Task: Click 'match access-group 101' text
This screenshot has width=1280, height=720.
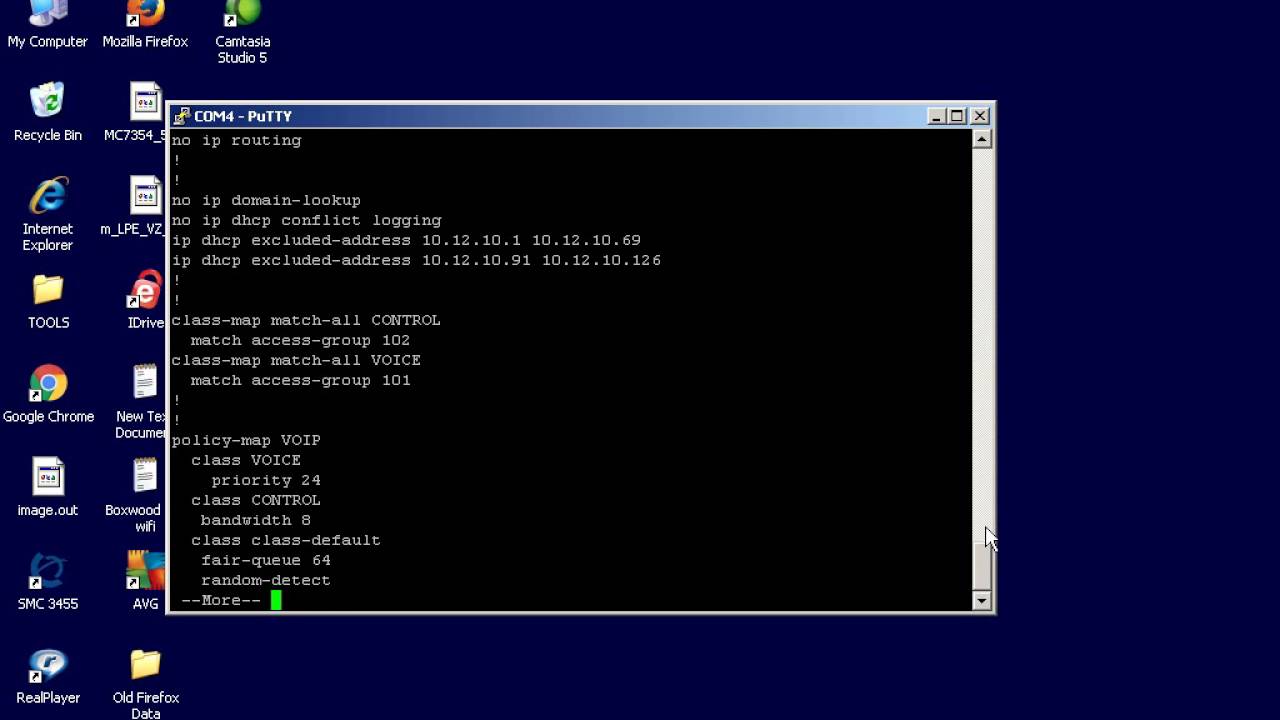Action: tap(300, 380)
